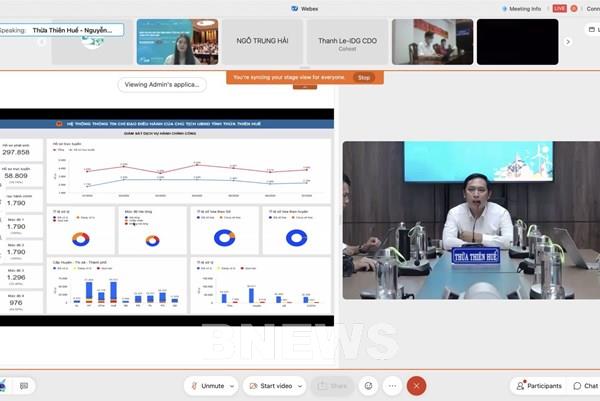Screen dimensions: 600x401
Task: Click the Viewing Admin's application label
Action: point(162,85)
